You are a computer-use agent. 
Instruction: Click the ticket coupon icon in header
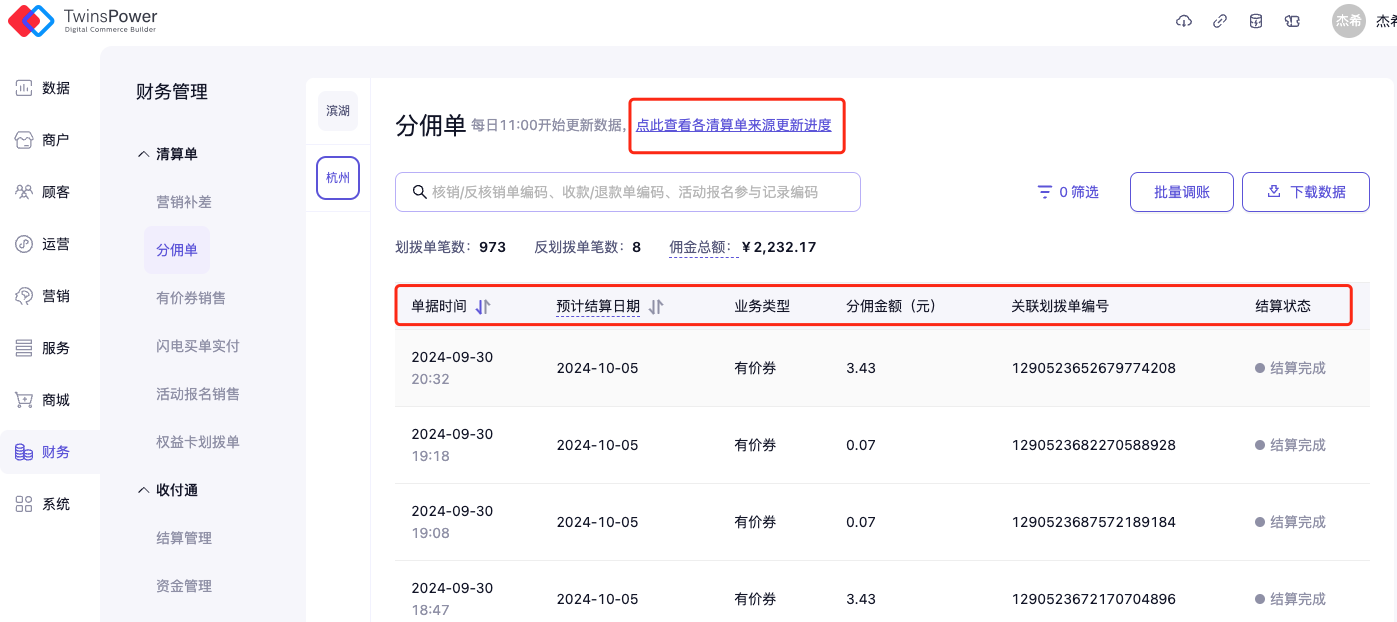click(x=1292, y=21)
